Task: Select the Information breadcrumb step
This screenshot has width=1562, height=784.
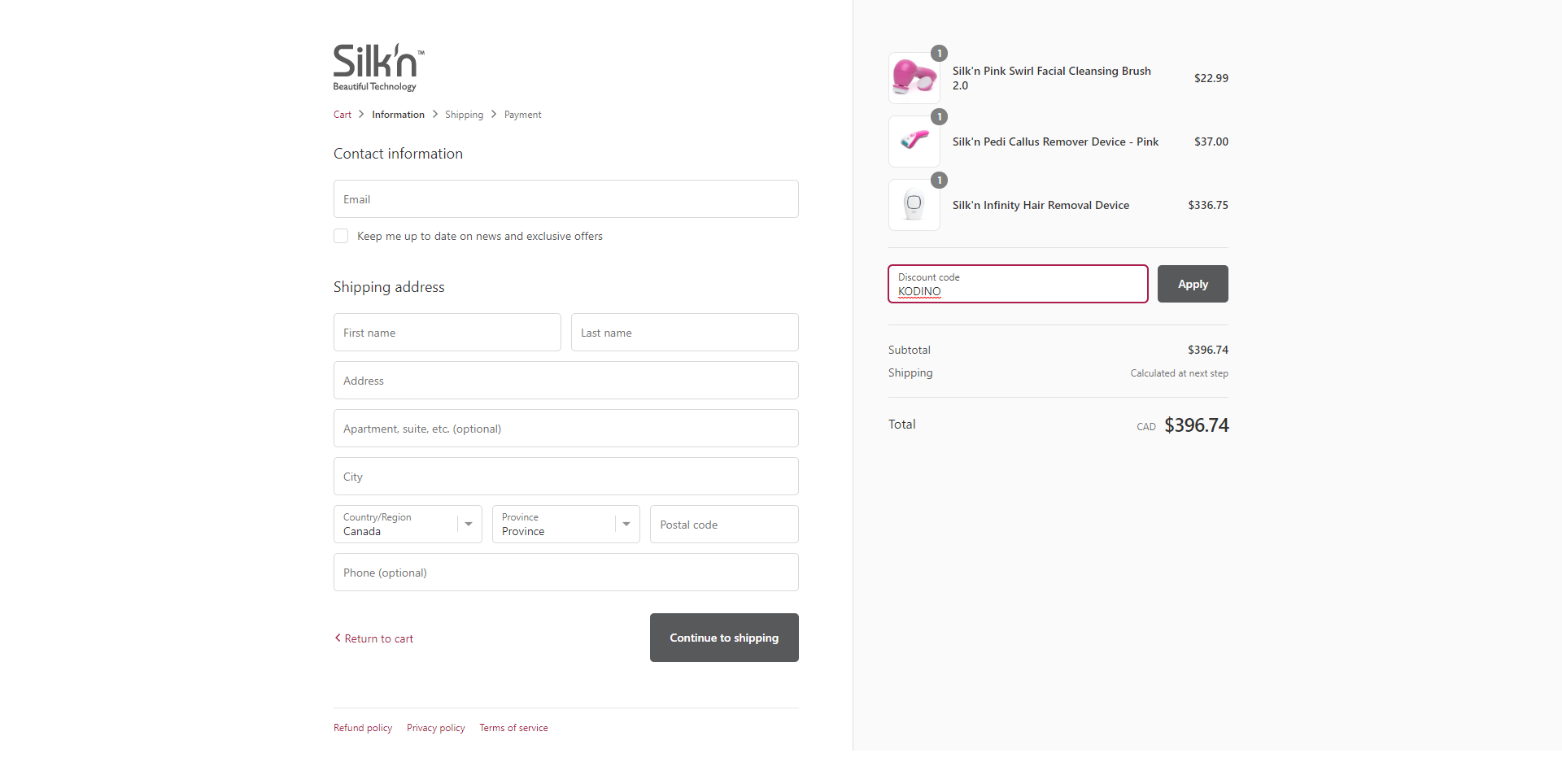Action: click(x=398, y=115)
